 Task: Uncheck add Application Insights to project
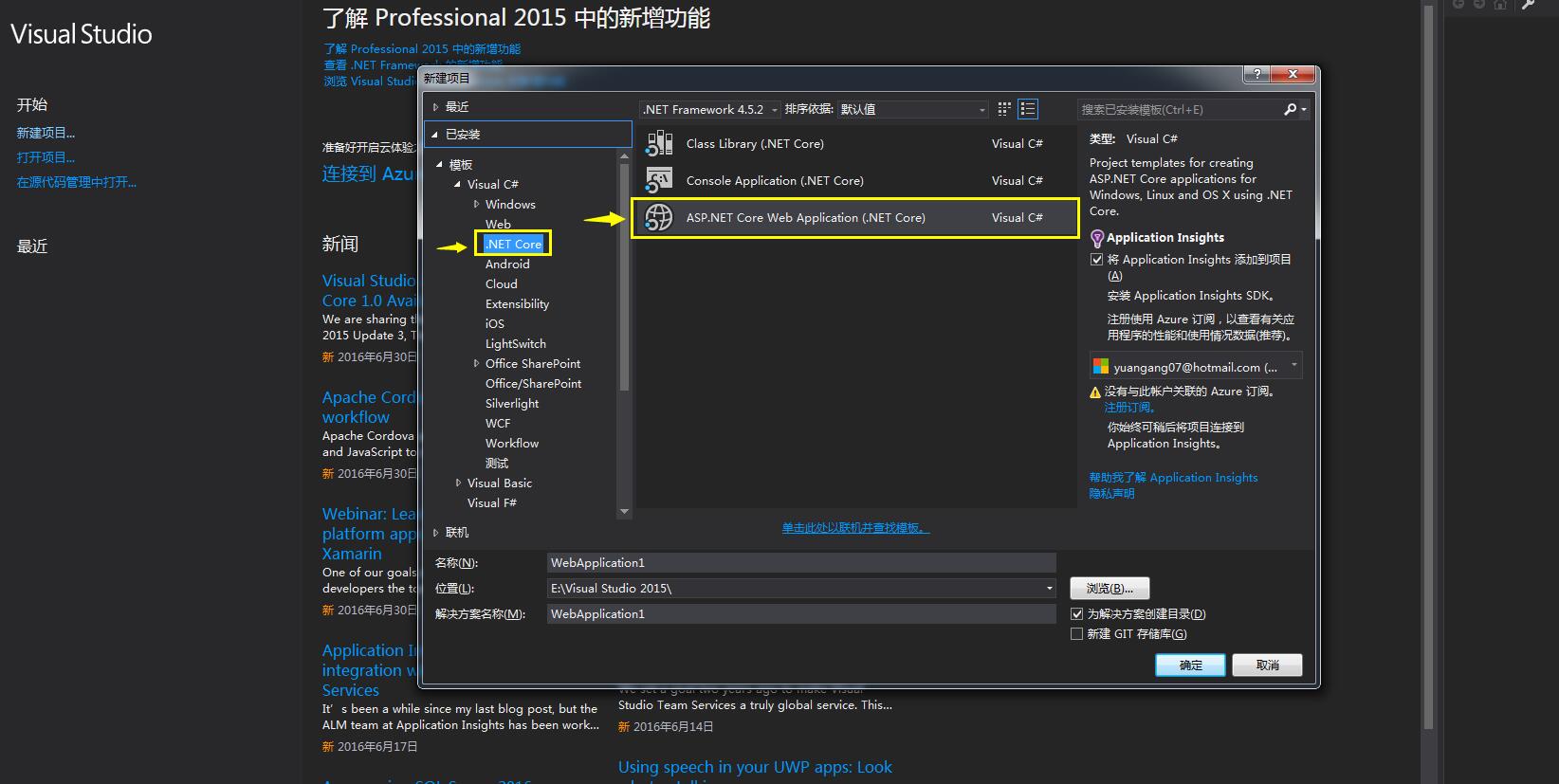tap(1097, 260)
